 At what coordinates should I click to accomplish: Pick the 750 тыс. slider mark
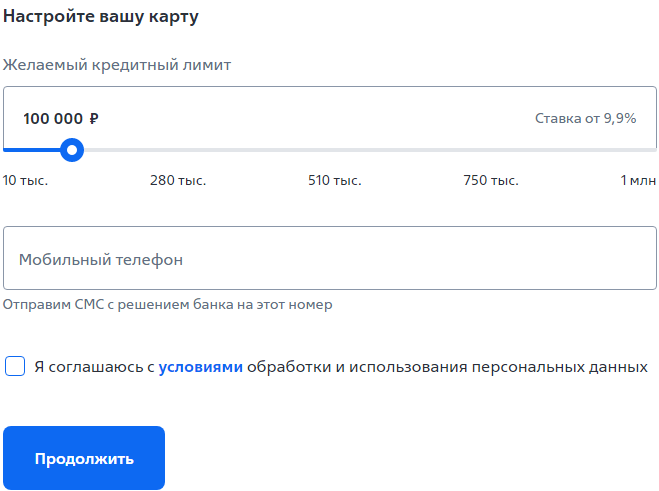click(x=491, y=180)
